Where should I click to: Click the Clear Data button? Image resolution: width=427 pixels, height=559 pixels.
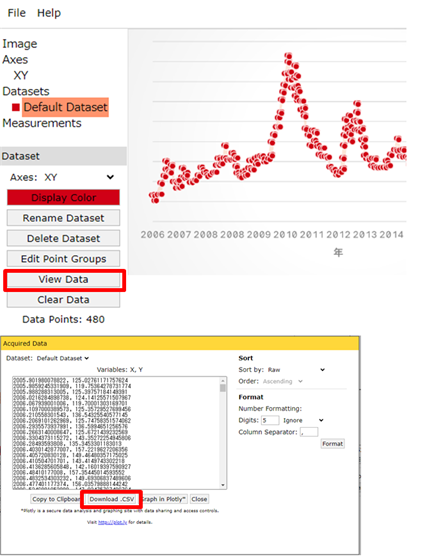point(63,299)
